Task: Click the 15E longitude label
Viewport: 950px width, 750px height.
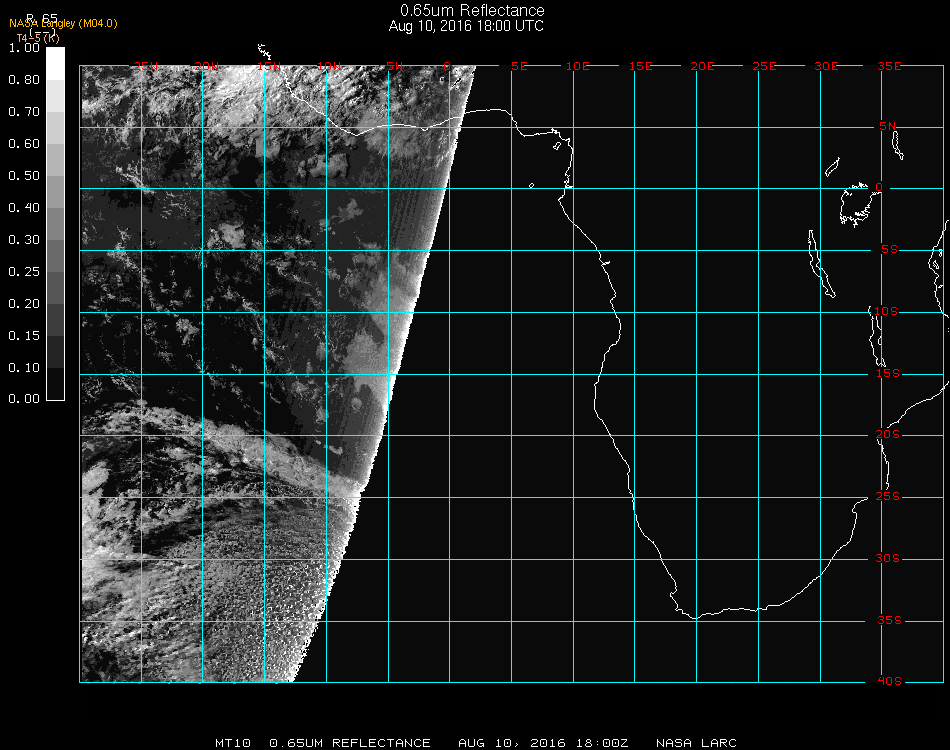Action: click(640, 67)
